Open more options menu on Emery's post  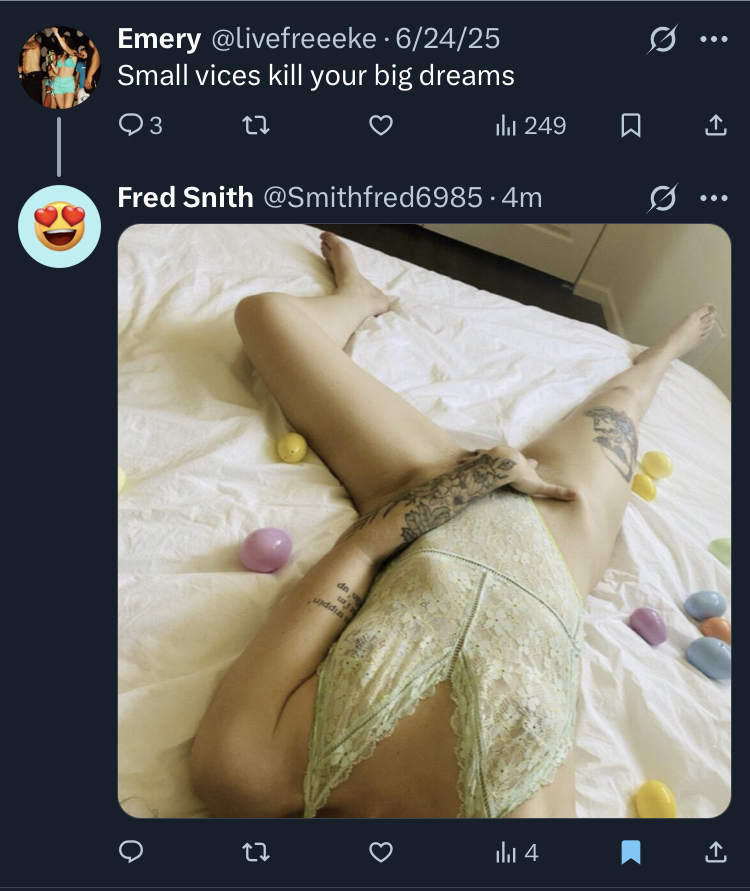714,39
